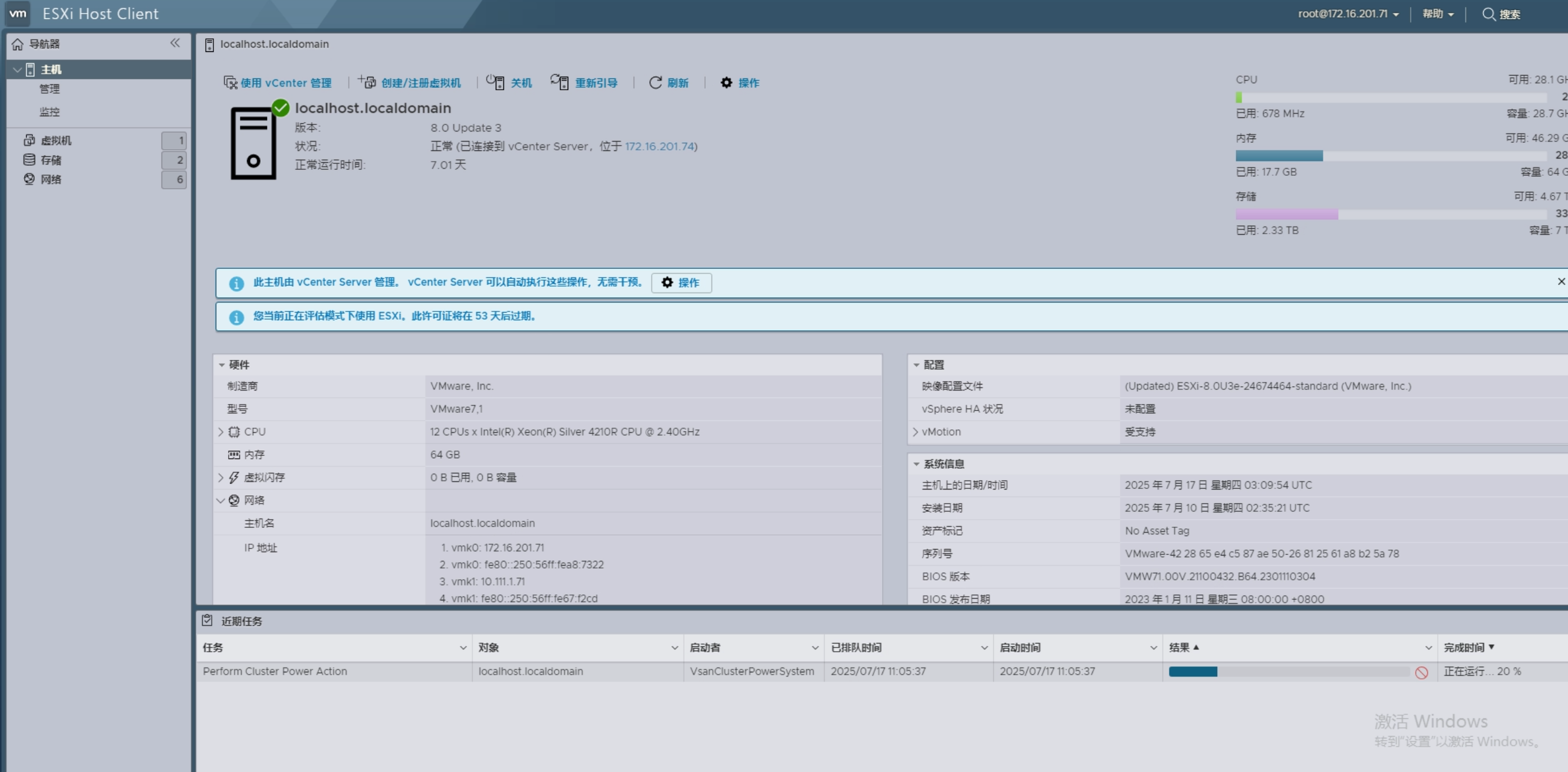1568x772 pixels.
Task: Click the network count badge 6
Action: click(174, 180)
